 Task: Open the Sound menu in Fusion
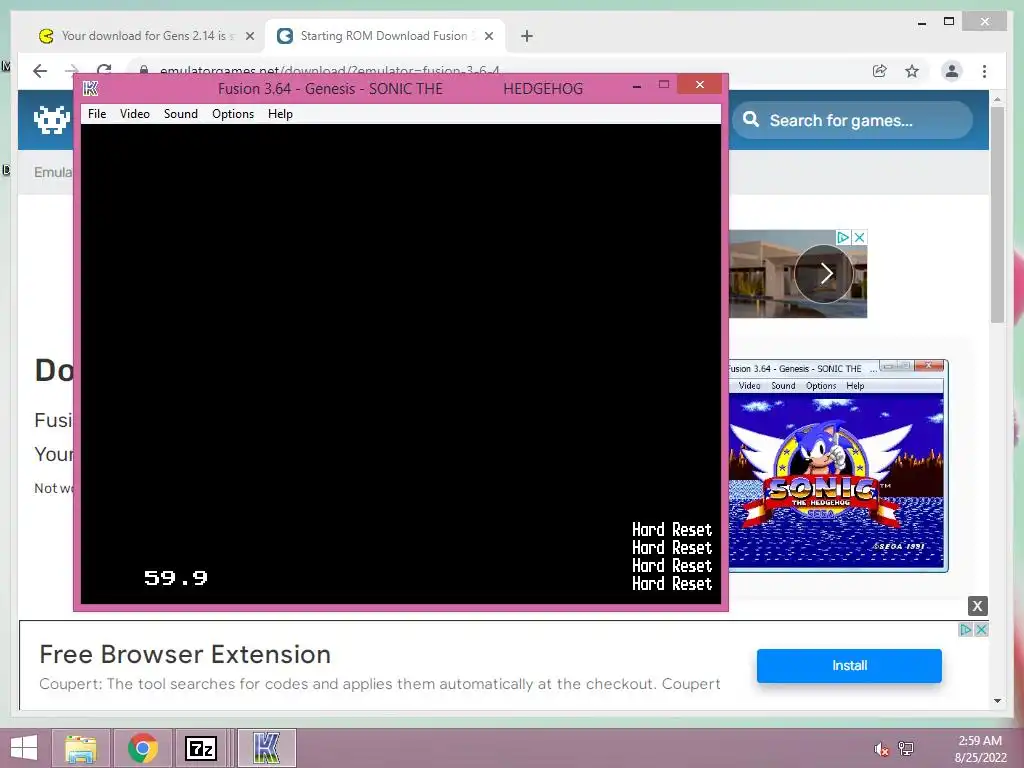(180, 114)
